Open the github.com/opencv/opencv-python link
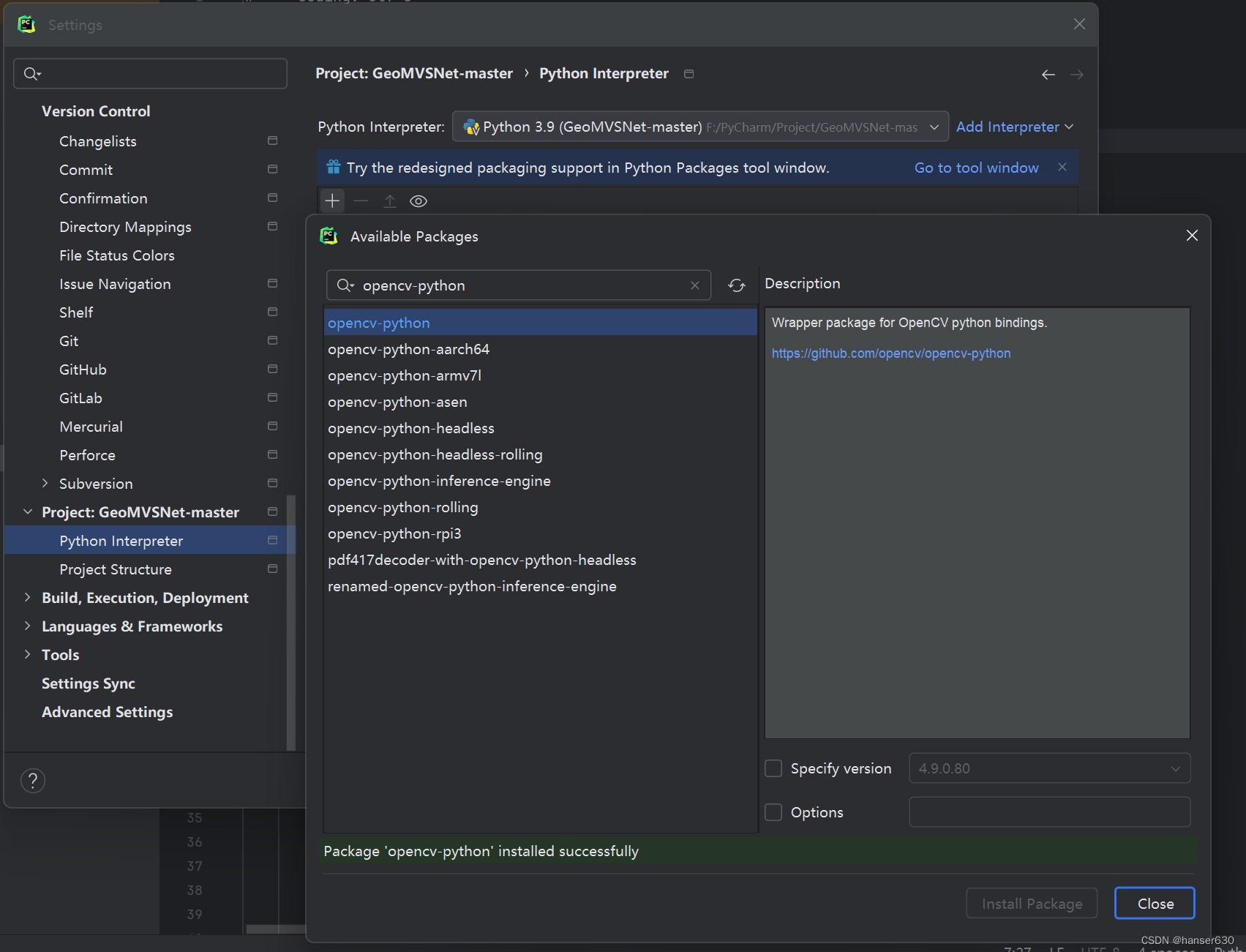Viewport: 1246px width, 952px height. tap(891, 353)
